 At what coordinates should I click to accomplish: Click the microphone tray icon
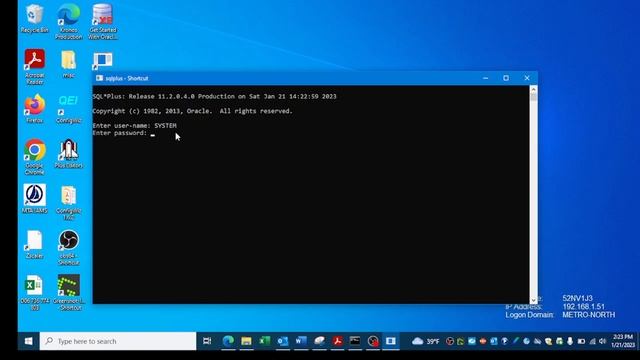point(570,341)
